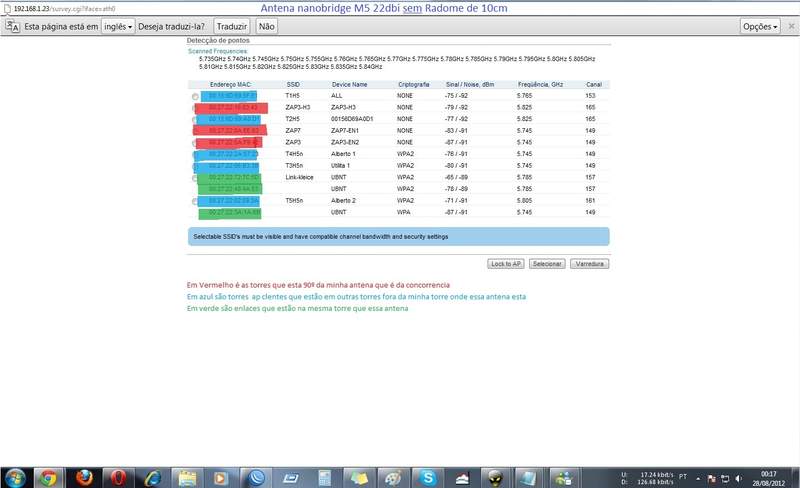Click the Selecionar button
This screenshot has width=800, height=488.
547,264
